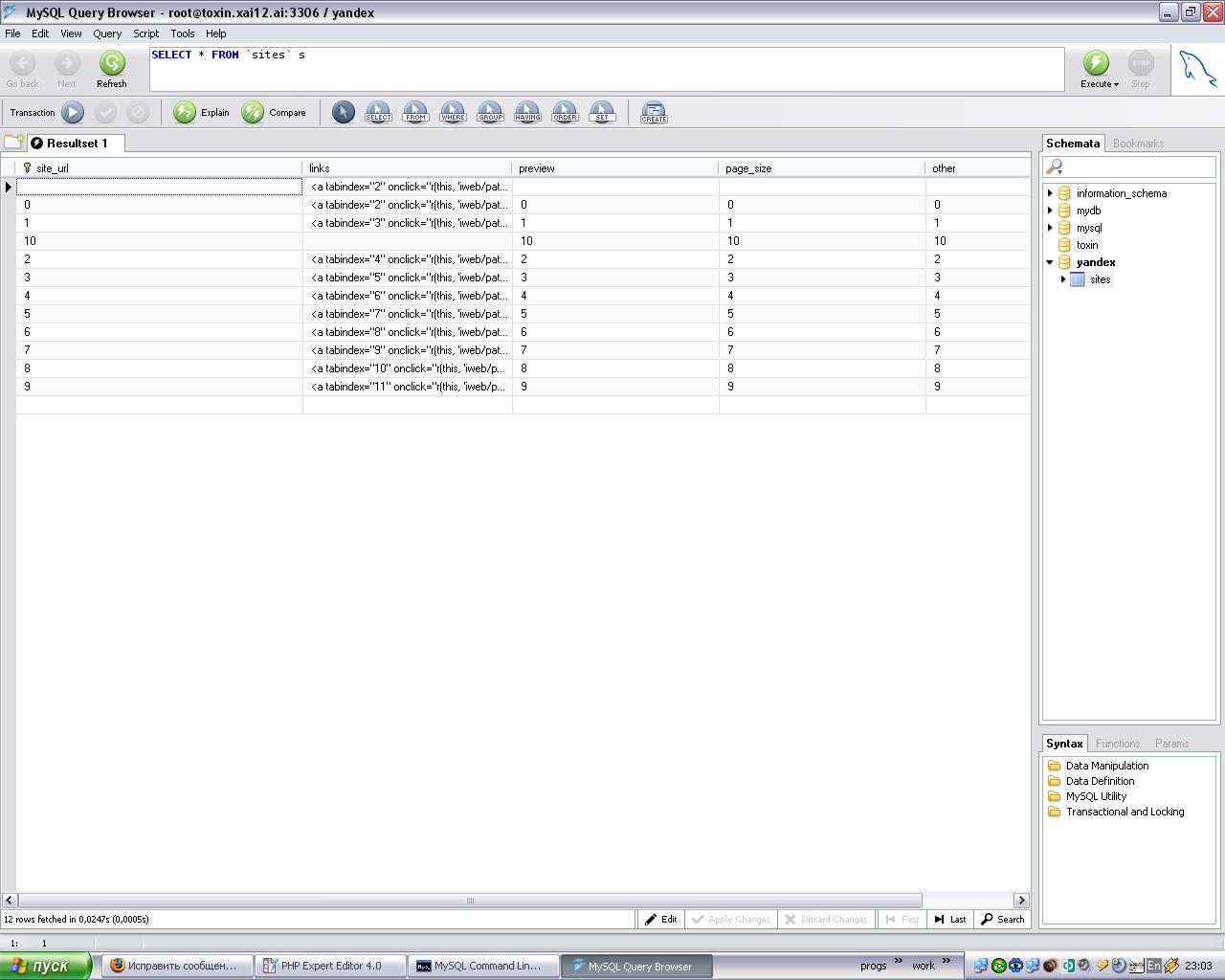Open the Query menu
Viewport: 1225px width, 980px height.
(107, 33)
